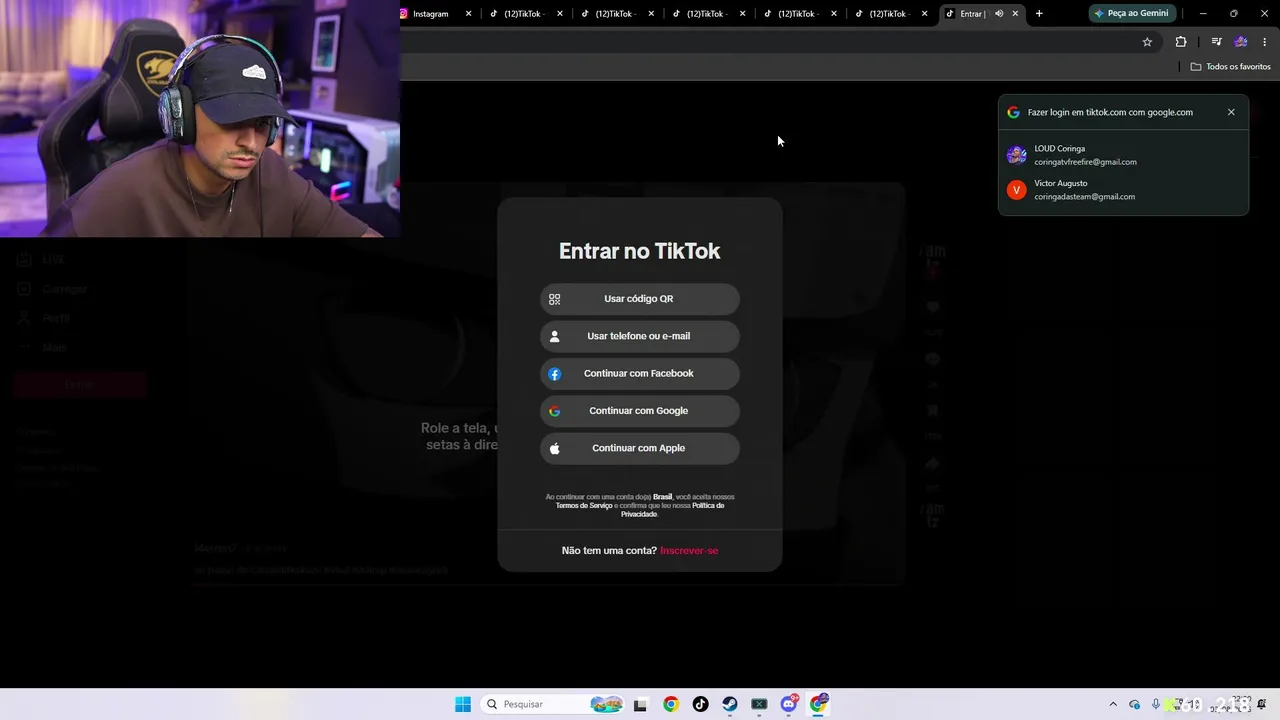The width and height of the screenshot is (1280, 720).
Task: Open the Todos os favoritos folder
Action: pyautogui.click(x=1230, y=67)
